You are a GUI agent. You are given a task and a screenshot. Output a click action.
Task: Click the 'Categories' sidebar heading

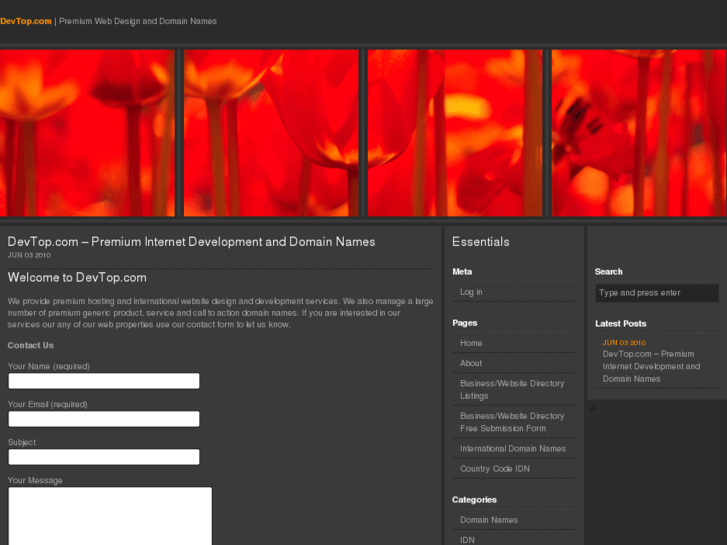[474, 500]
